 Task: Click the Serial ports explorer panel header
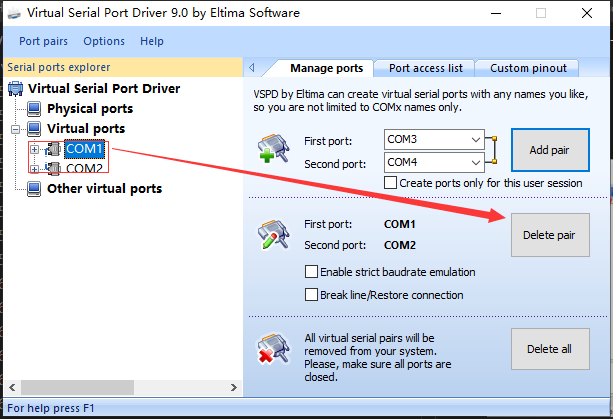click(x=123, y=67)
